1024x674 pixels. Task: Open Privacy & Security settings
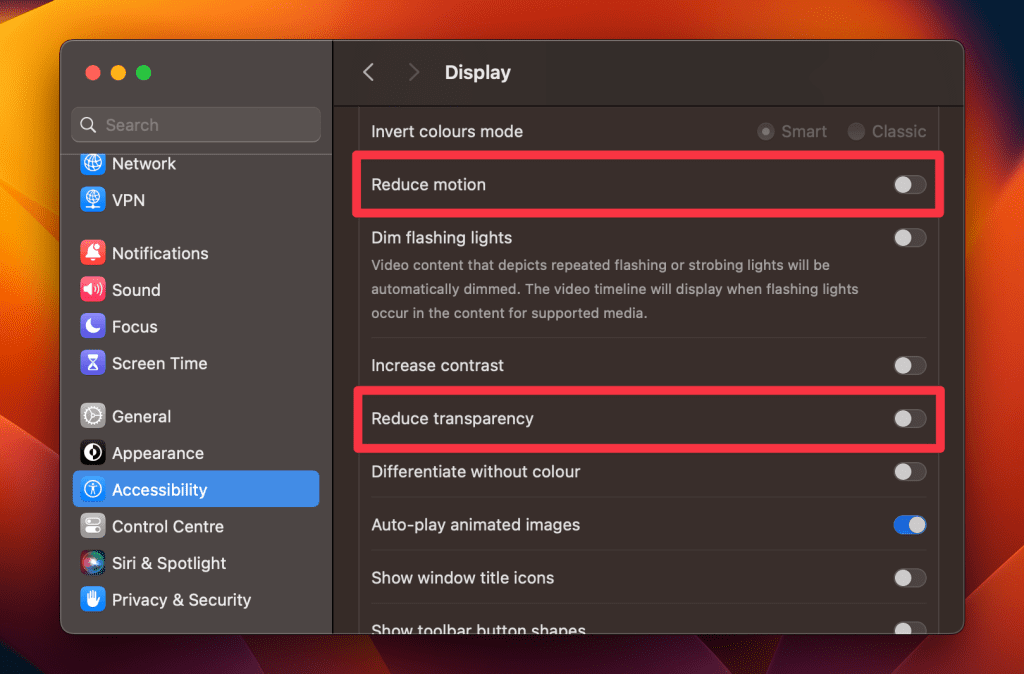(x=181, y=600)
